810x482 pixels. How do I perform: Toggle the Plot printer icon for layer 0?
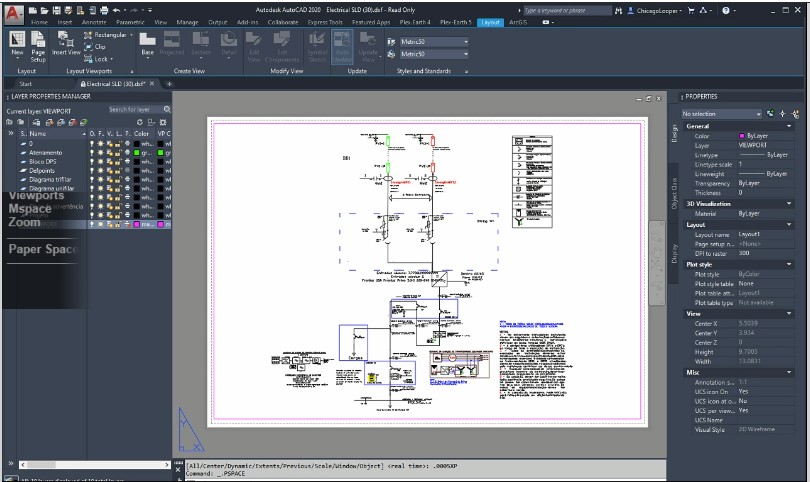tap(127, 144)
